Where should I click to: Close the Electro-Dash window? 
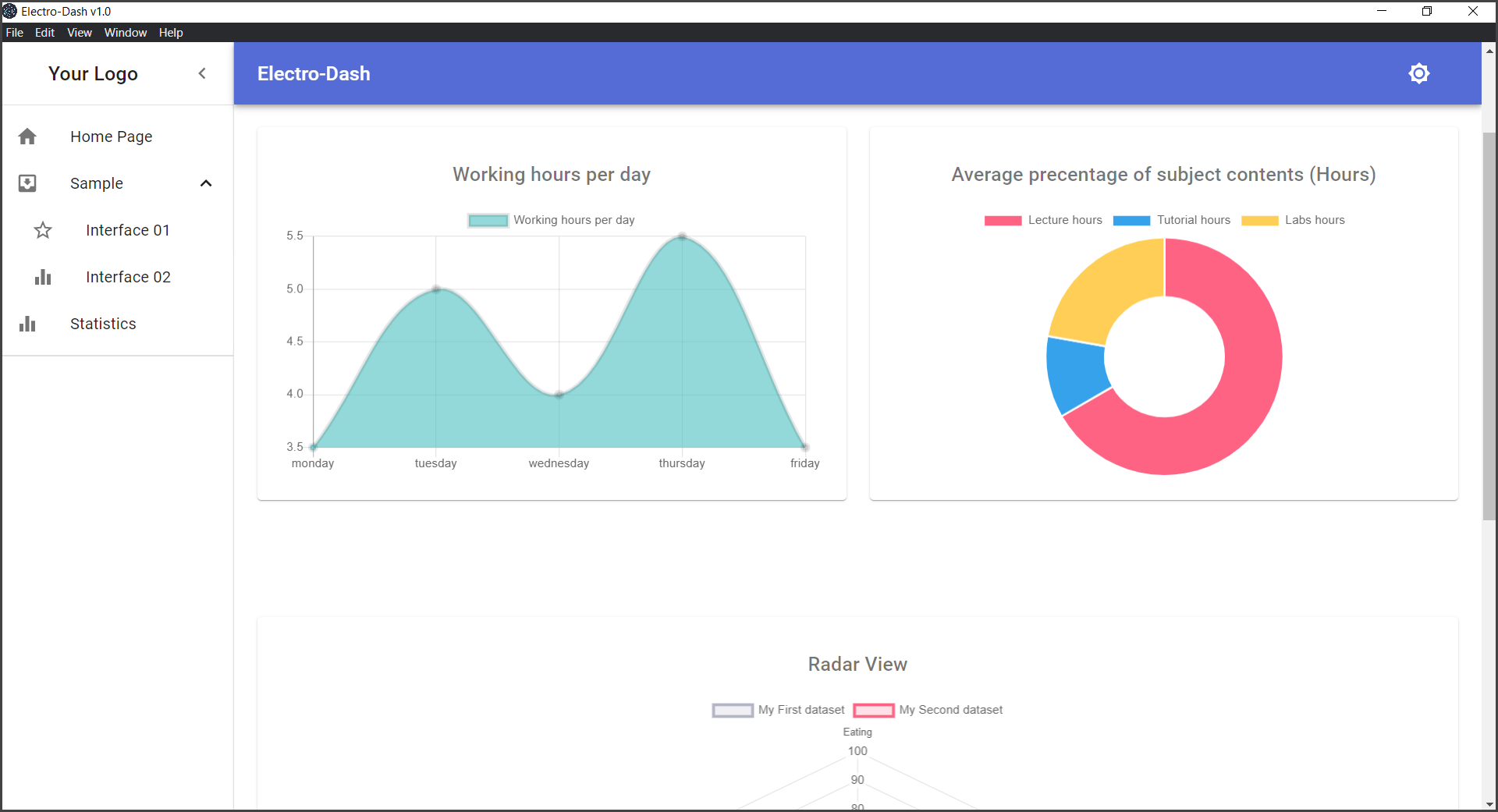(1473, 11)
